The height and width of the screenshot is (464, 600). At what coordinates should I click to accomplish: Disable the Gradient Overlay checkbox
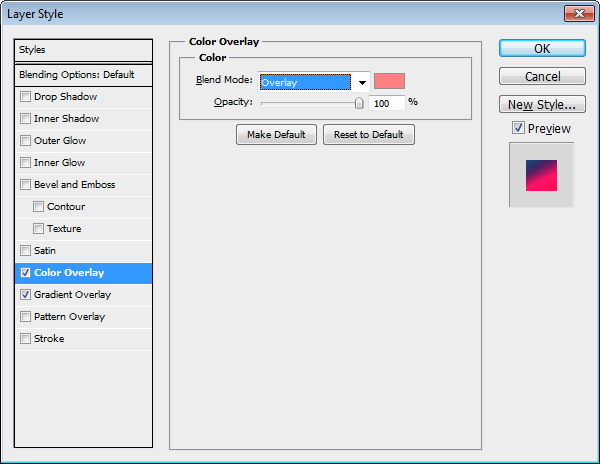pos(25,295)
